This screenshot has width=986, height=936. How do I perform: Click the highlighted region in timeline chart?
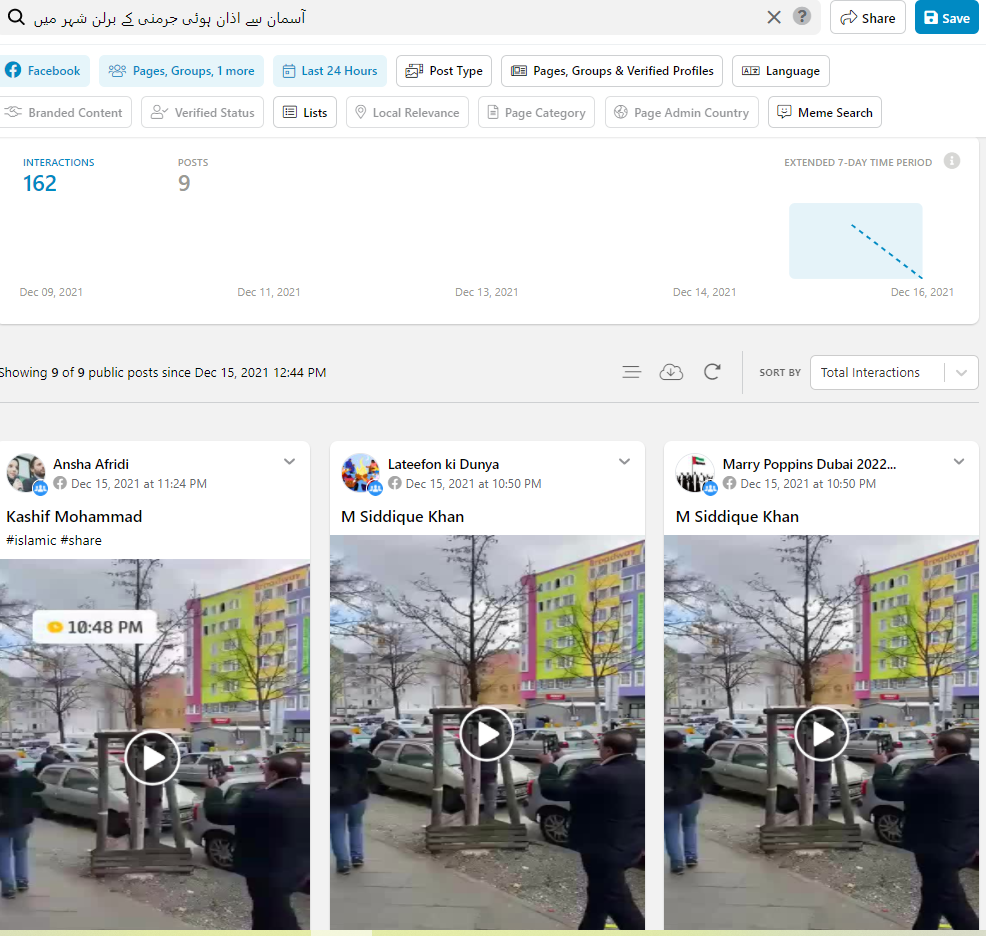pyautogui.click(x=855, y=241)
